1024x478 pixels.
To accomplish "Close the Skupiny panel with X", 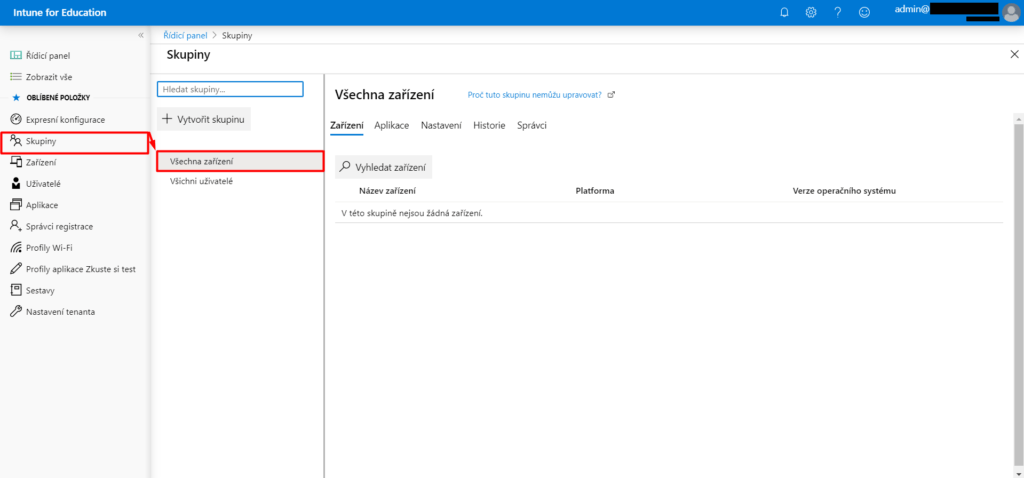I will 1014,54.
